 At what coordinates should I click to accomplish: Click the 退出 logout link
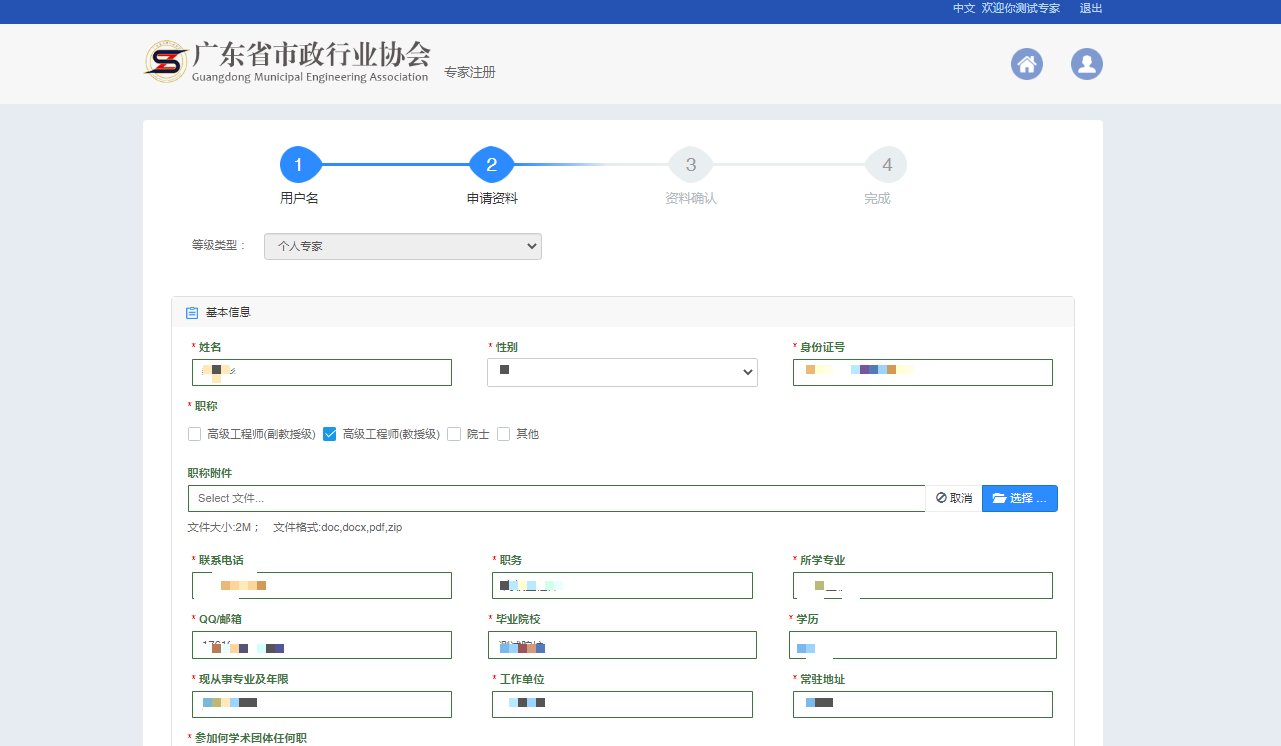(x=1091, y=8)
